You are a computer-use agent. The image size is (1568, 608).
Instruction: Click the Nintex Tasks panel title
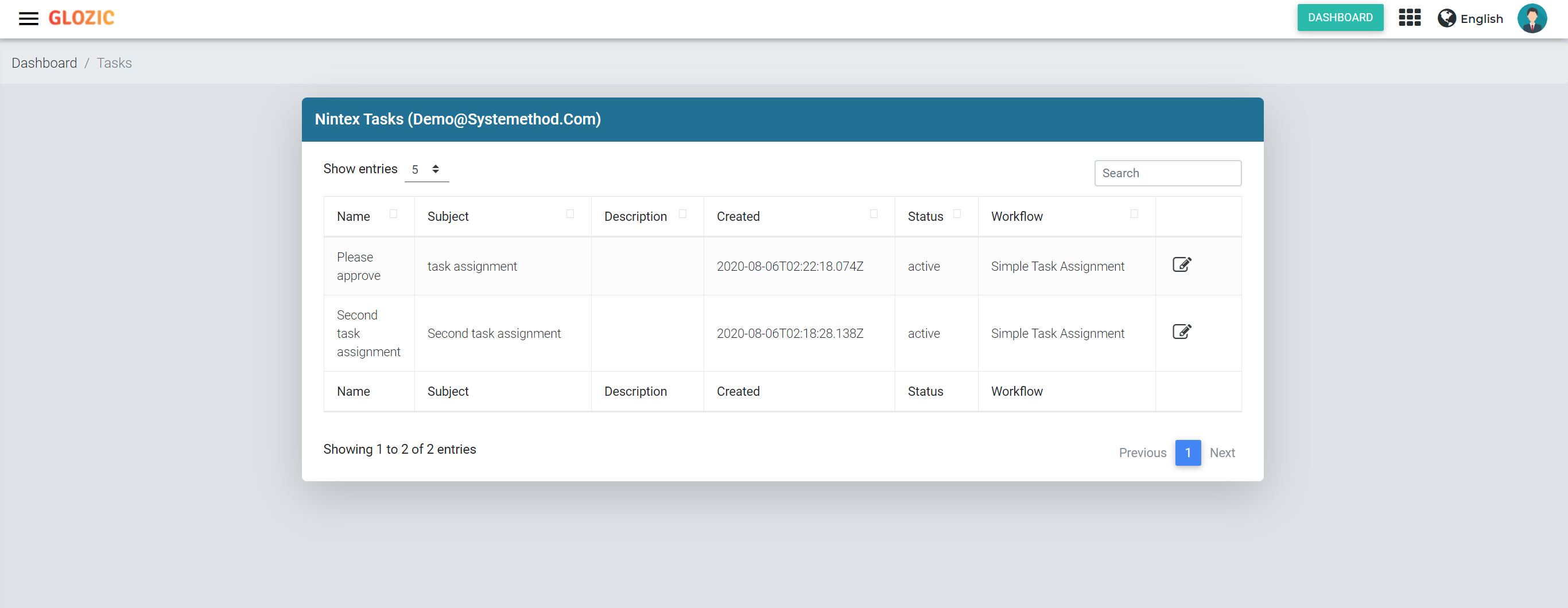[x=458, y=119]
